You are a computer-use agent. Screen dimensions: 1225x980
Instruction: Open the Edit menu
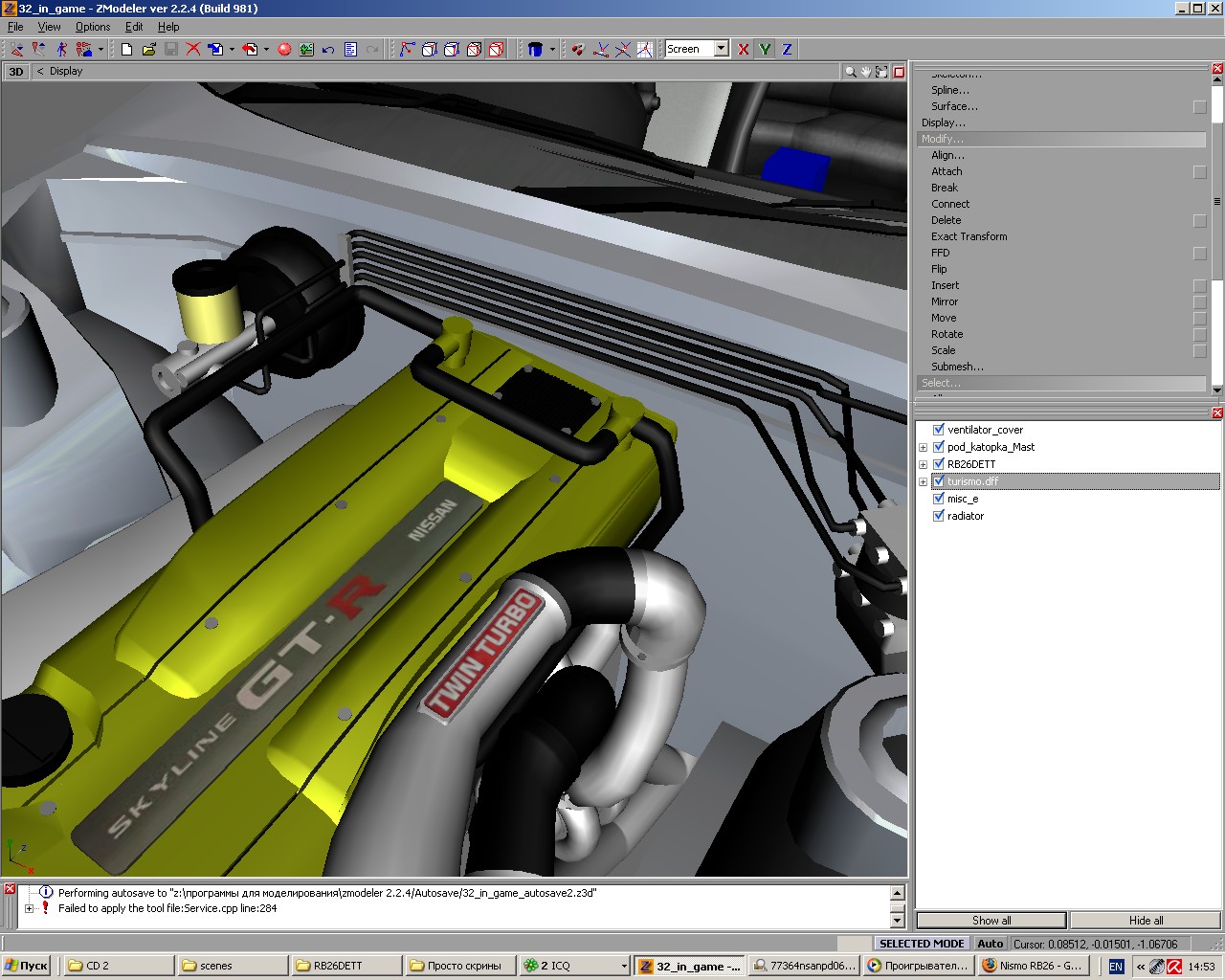pos(134,27)
